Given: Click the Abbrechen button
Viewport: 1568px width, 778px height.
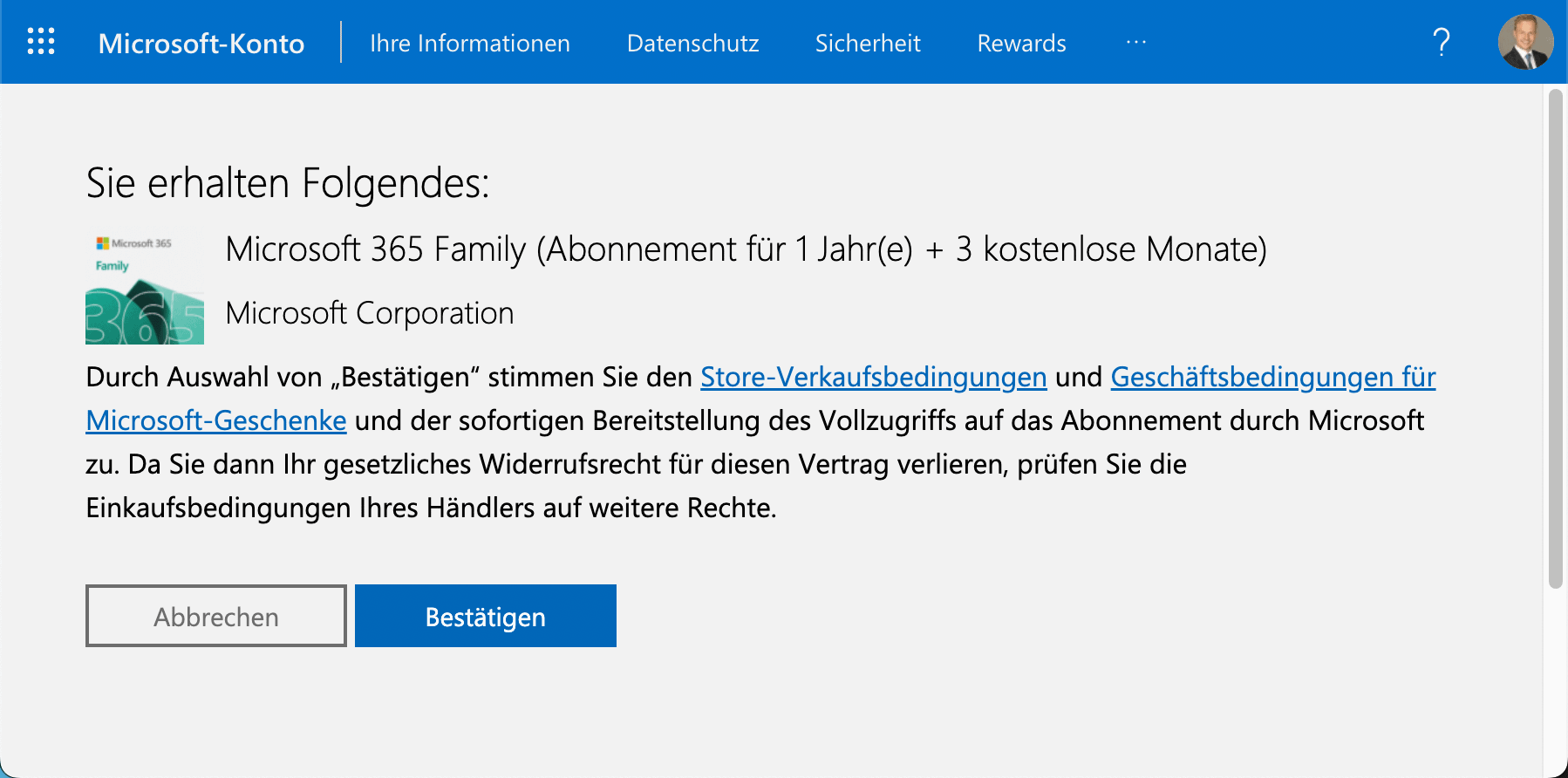Looking at the screenshot, I should 216,616.
